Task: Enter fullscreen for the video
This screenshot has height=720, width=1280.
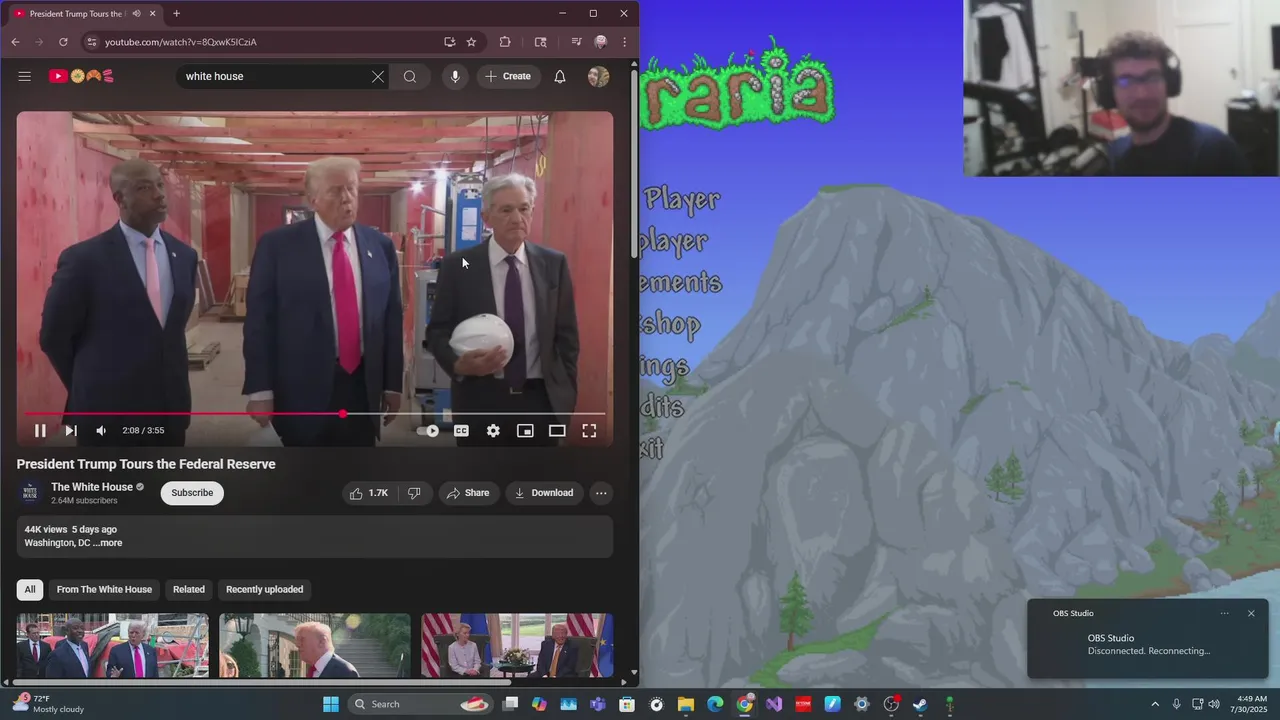Action: point(589,431)
